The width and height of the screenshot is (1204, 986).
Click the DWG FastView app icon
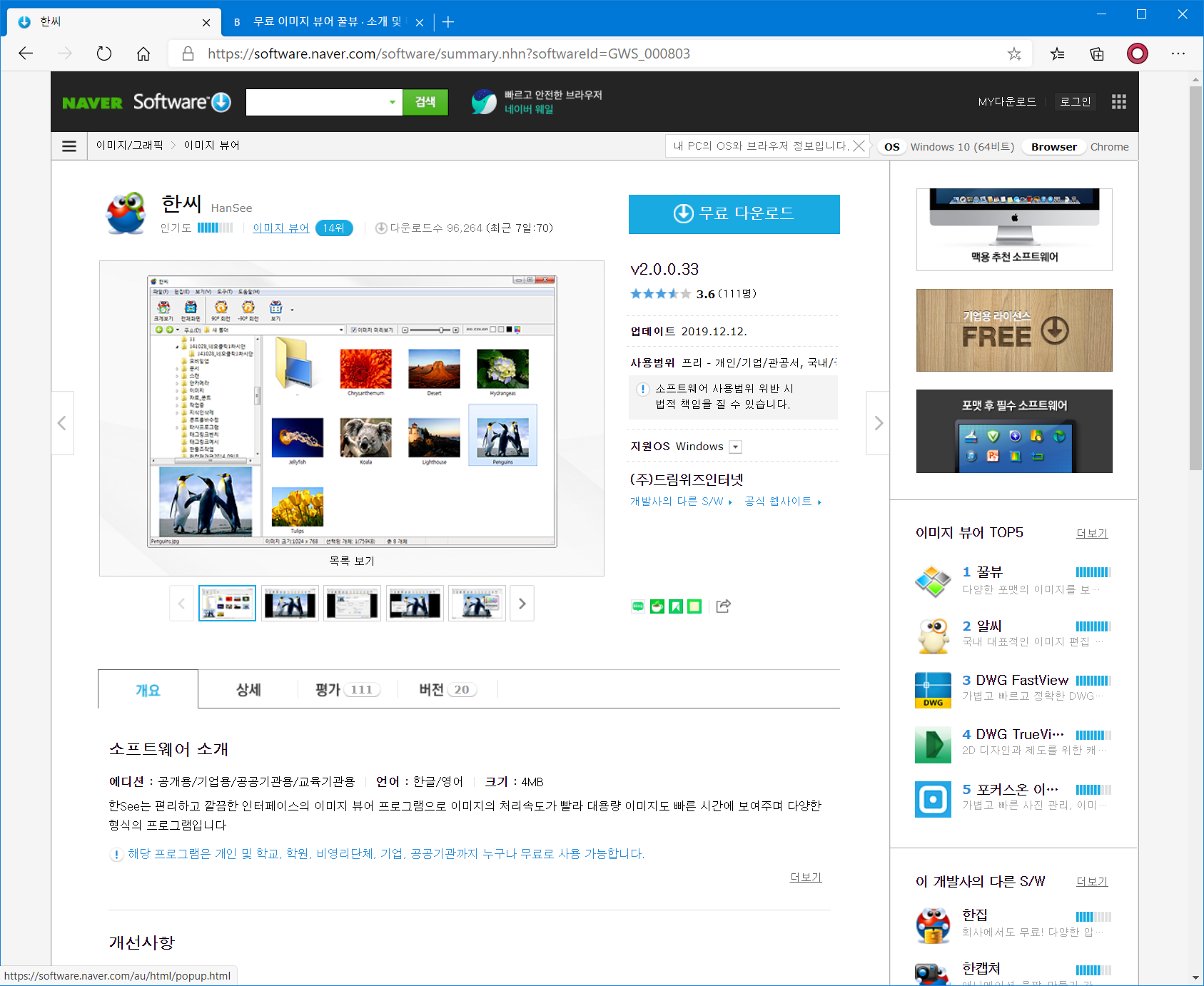(933, 690)
